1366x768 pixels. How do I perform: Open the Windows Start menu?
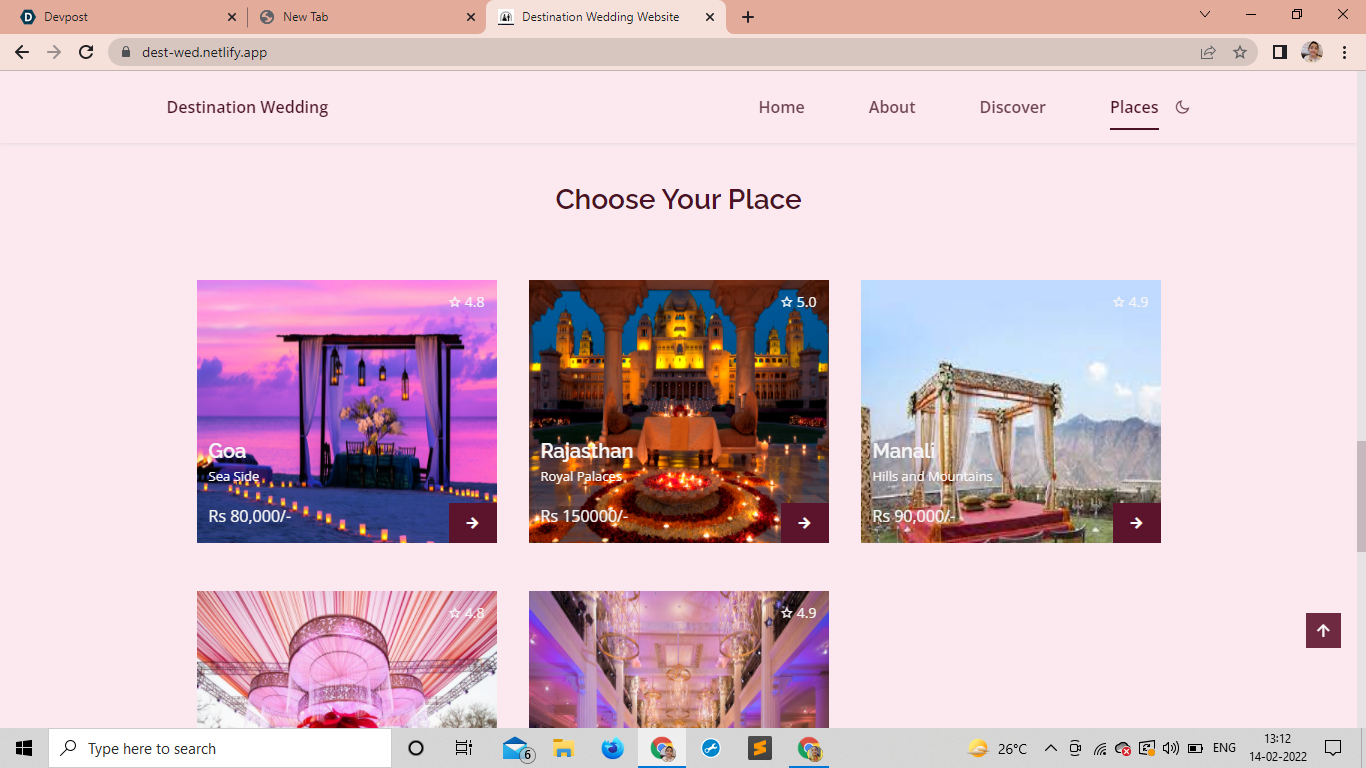[24, 748]
